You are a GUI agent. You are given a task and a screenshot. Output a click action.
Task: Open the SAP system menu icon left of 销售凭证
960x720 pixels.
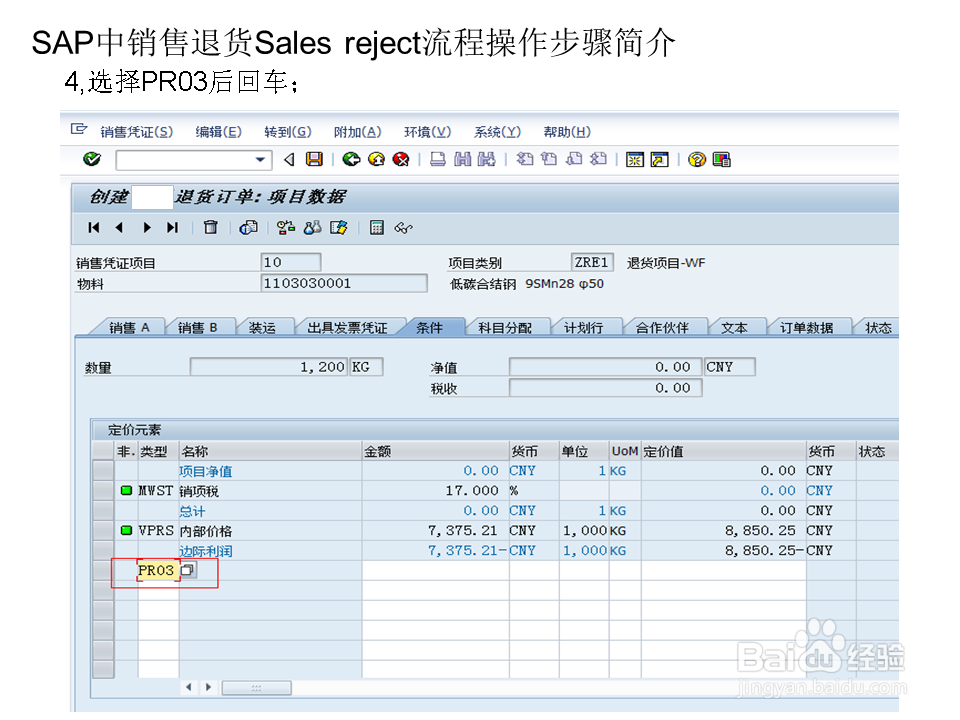pyautogui.click(x=78, y=129)
